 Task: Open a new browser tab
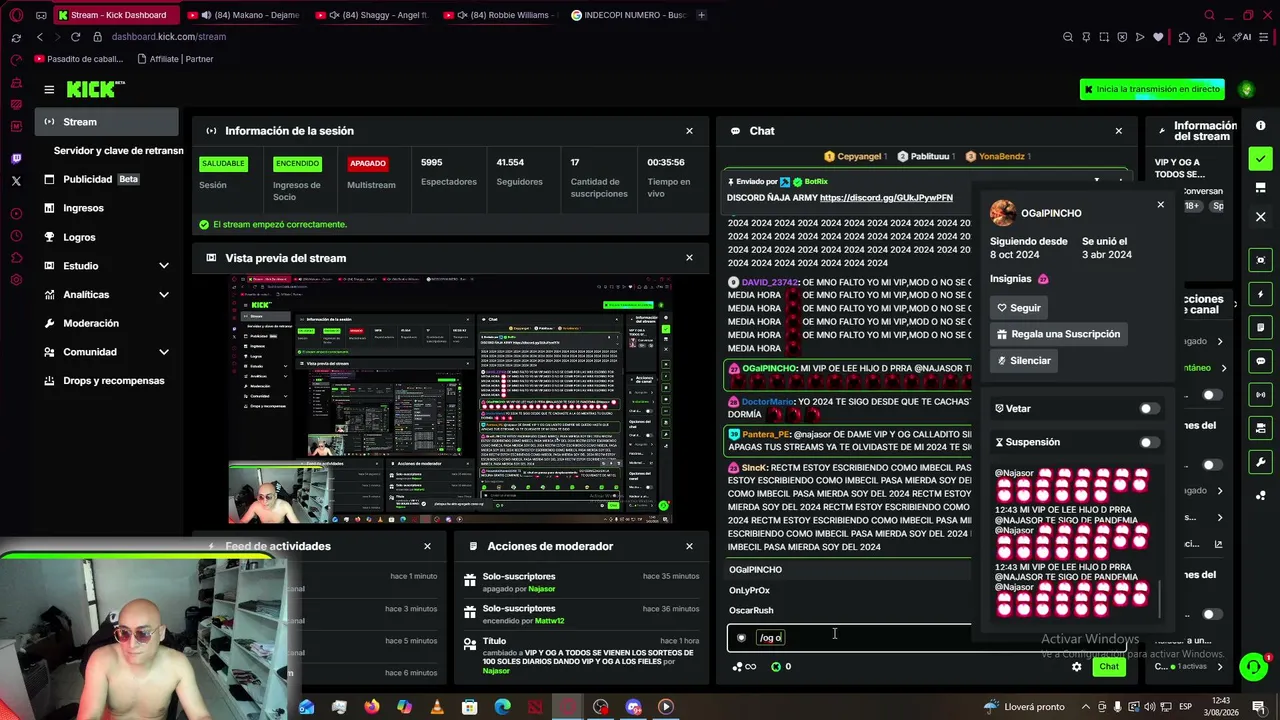(701, 15)
